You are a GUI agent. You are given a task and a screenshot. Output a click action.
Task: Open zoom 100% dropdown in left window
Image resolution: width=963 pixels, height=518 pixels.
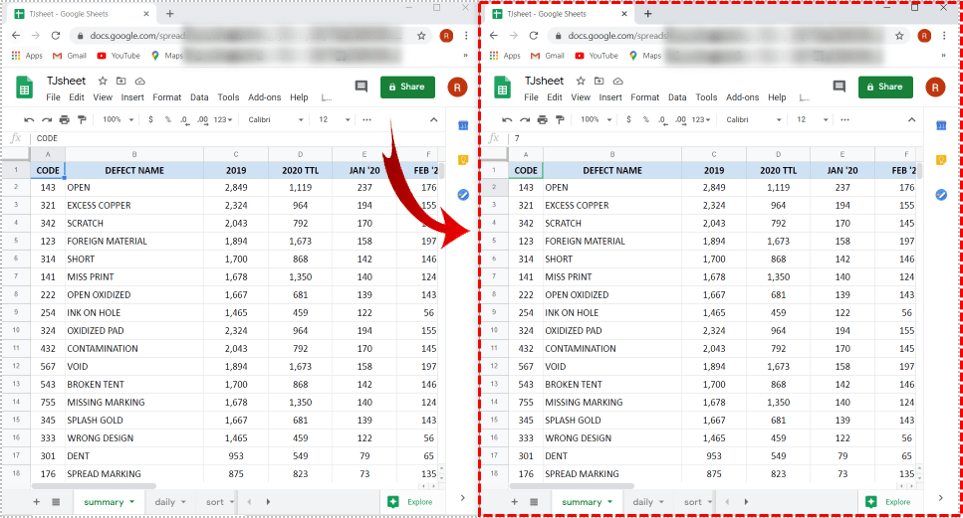click(x=116, y=119)
